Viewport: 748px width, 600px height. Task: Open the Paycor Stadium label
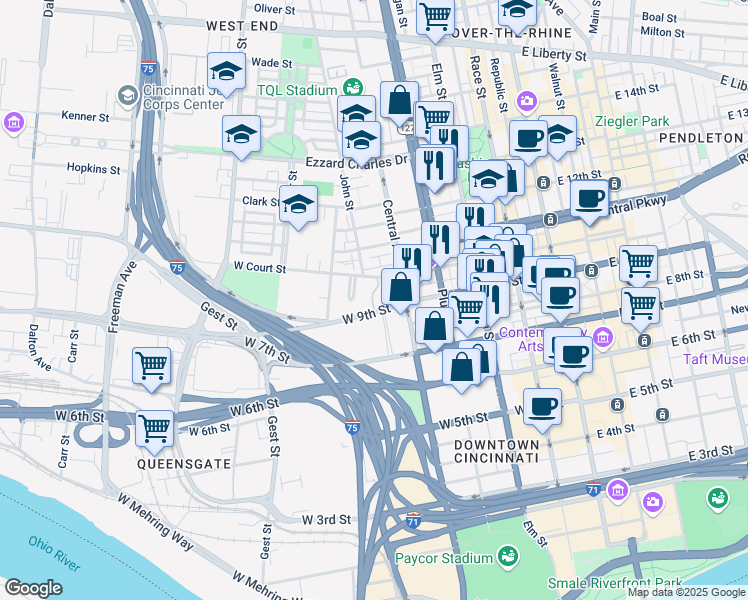(x=444, y=559)
